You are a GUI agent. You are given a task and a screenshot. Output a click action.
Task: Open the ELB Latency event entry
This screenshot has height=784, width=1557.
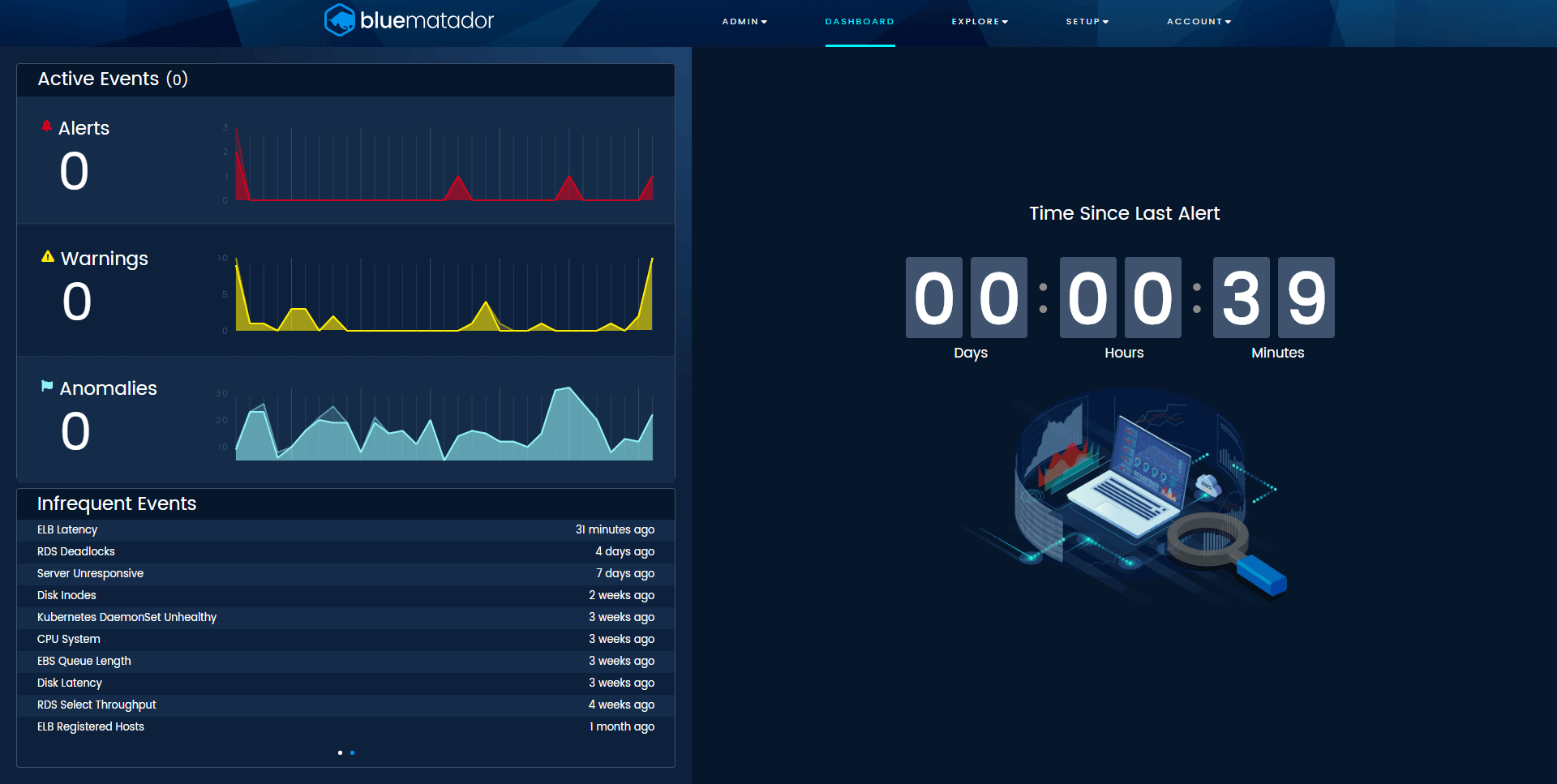pyautogui.click(x=345, y=529)
